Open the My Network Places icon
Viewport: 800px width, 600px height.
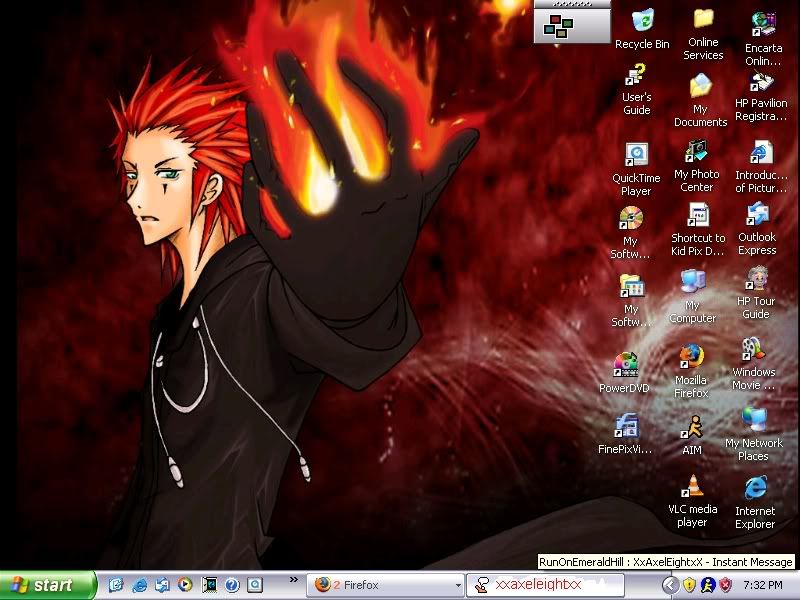pyautogui.click(x=754, y=435)
